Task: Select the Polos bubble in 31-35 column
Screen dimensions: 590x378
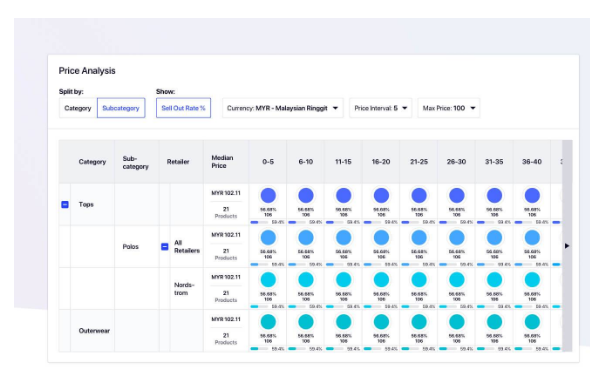Action: point(494,238)
